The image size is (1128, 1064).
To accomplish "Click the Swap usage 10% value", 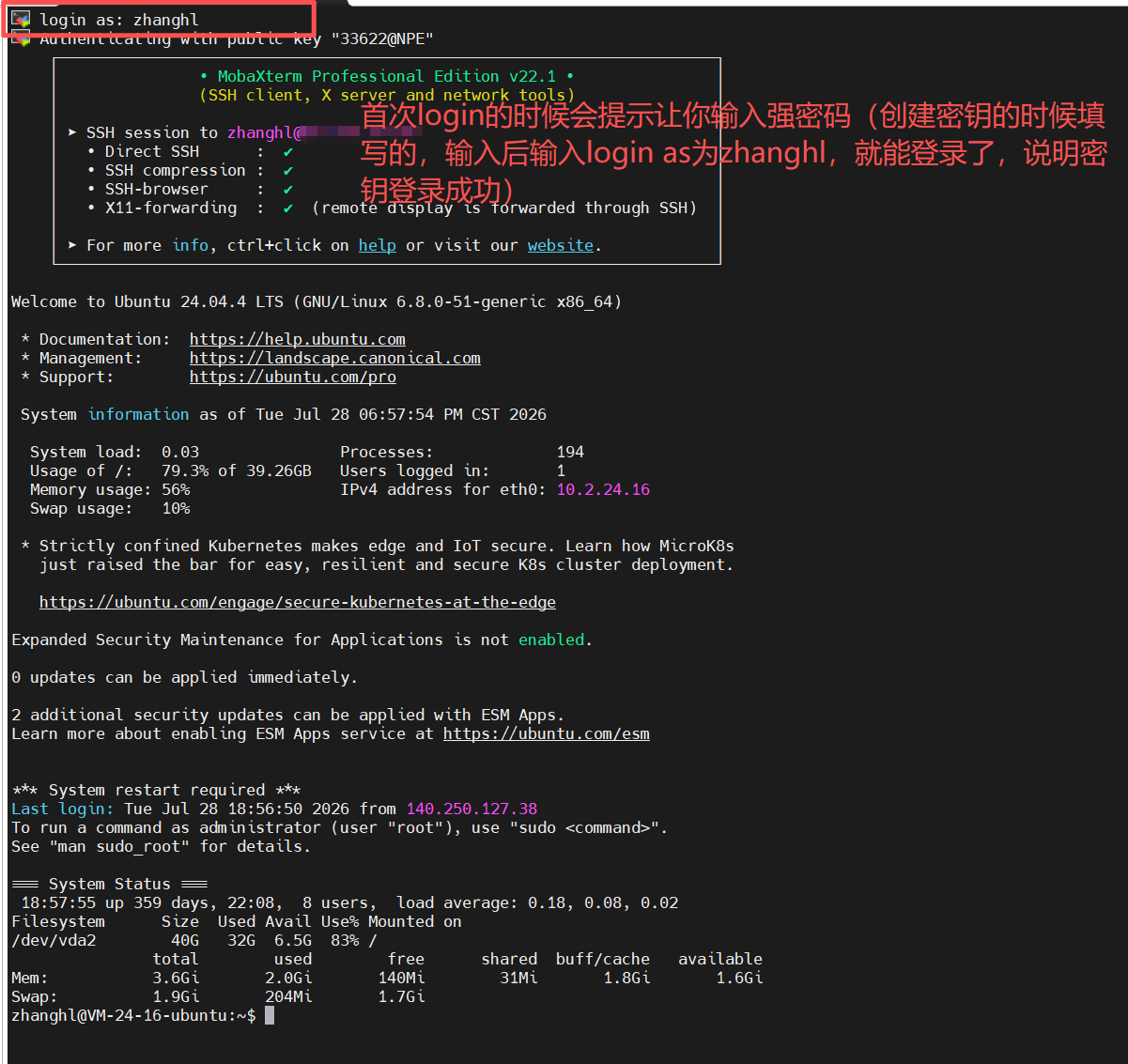I will click(176, 508).
